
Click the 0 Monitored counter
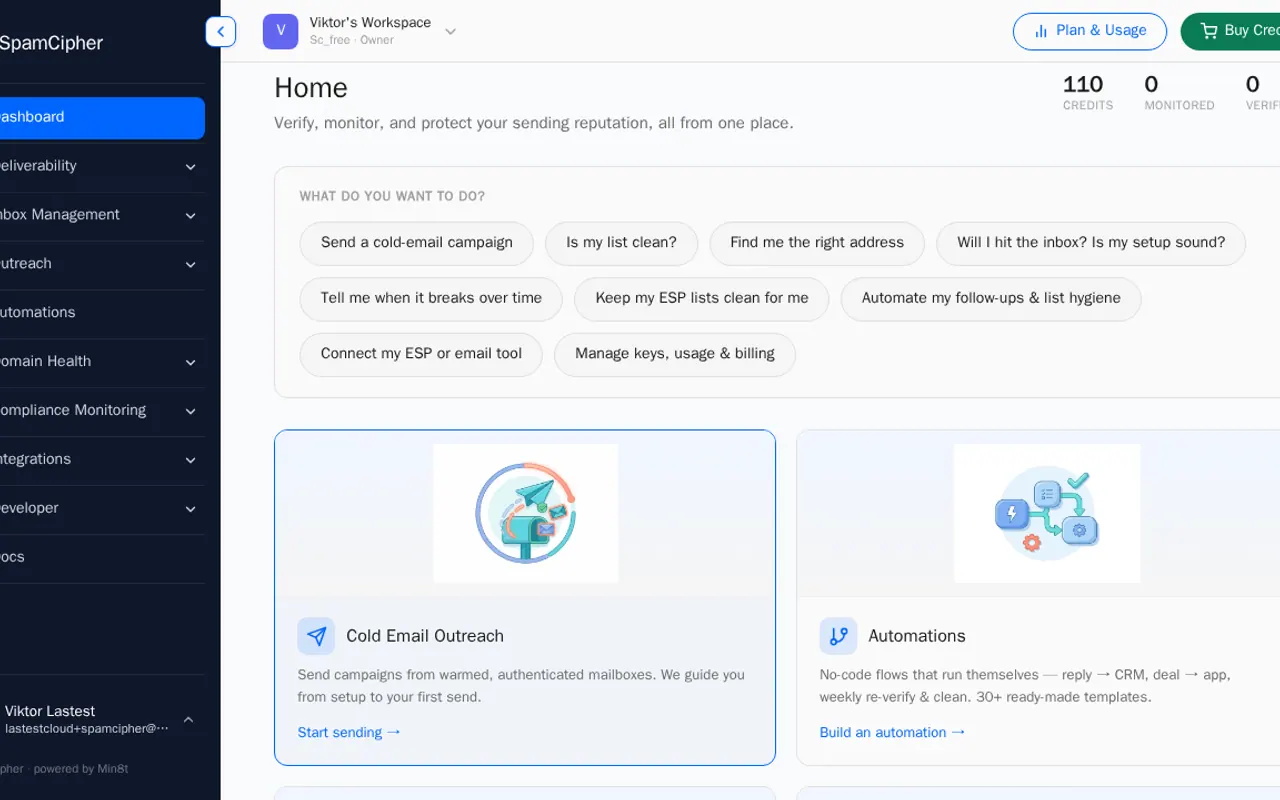[1179, 92]
